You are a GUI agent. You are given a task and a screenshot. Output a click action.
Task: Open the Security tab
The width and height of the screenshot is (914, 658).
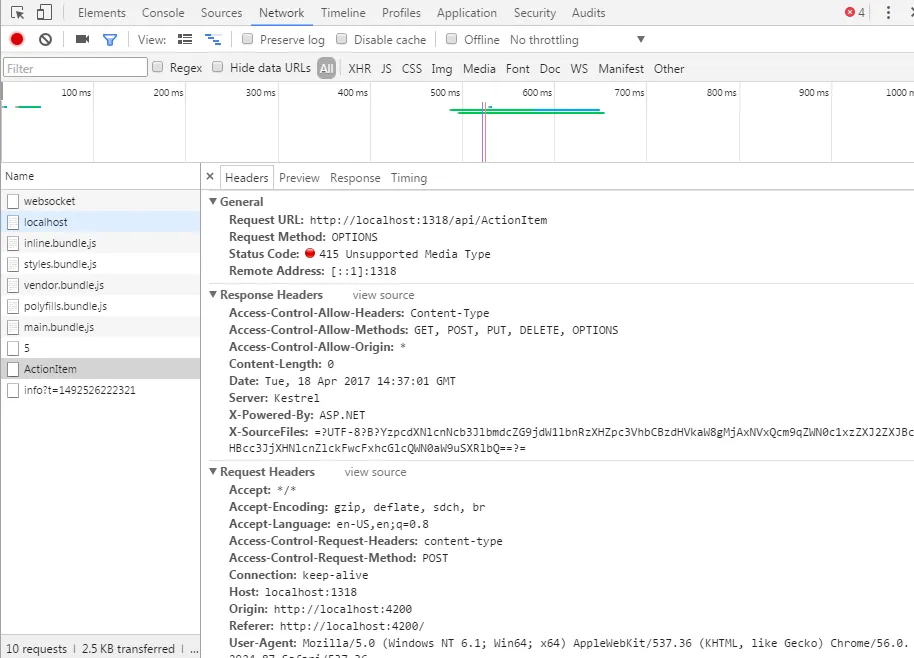click(535, 13)
